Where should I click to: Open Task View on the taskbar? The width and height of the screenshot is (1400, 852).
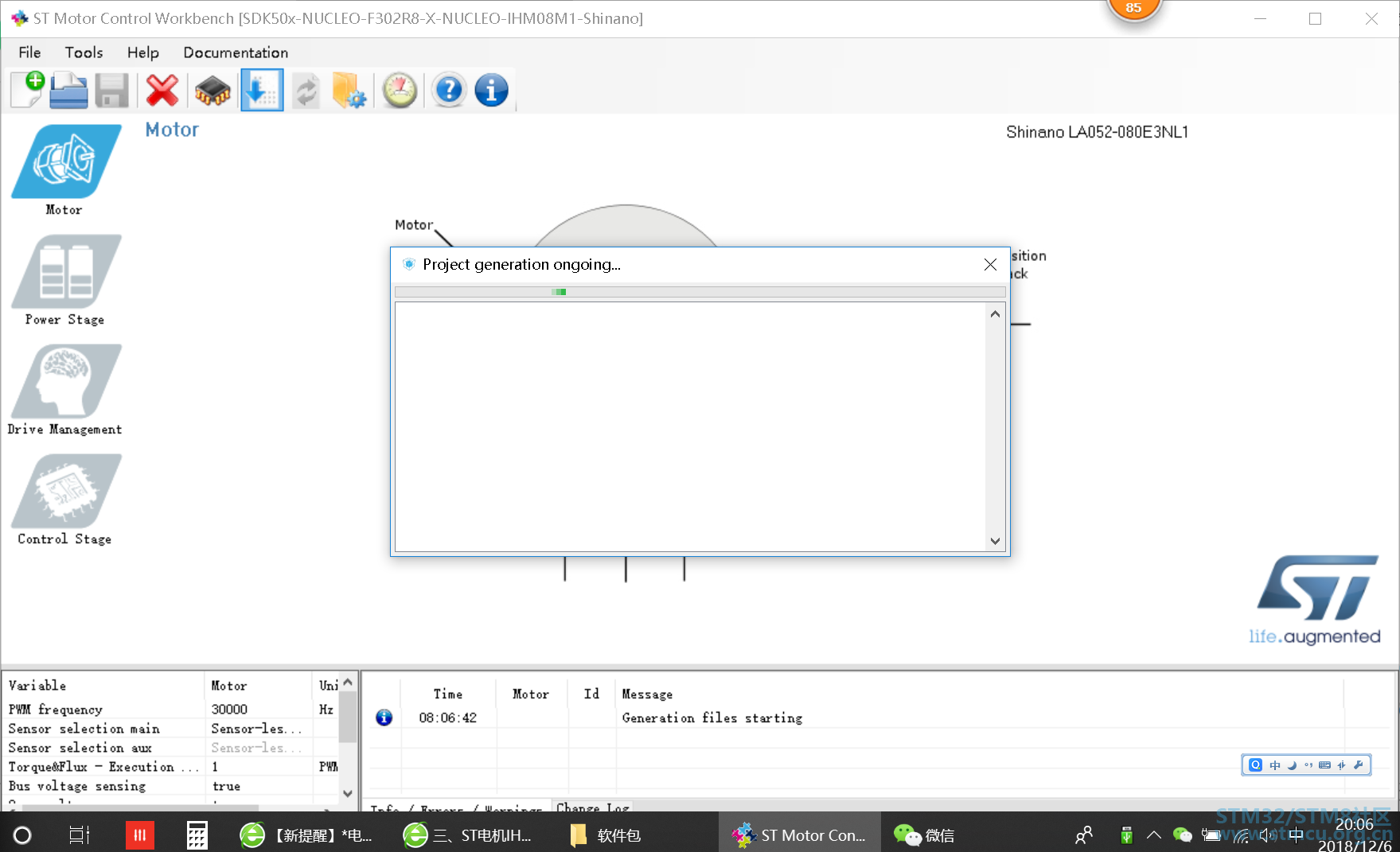(80, 834)
